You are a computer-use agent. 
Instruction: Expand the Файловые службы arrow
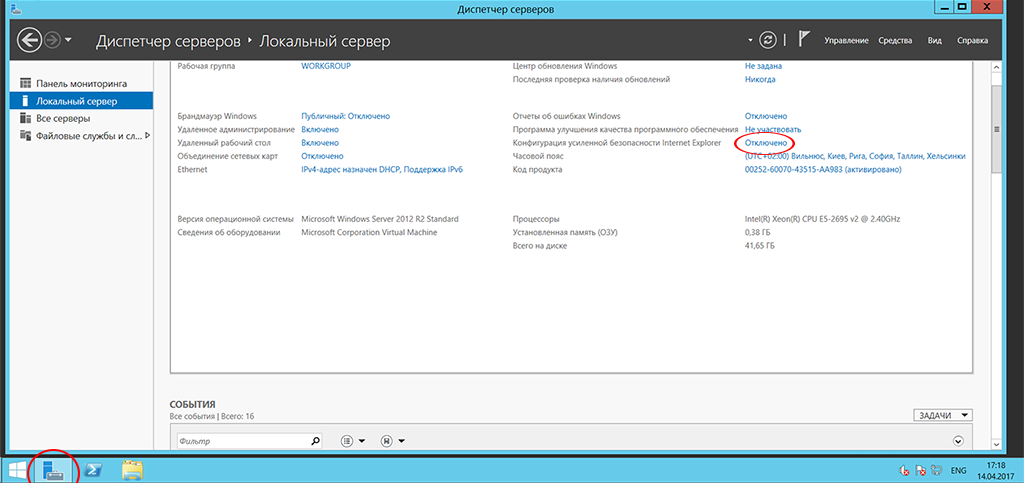(147, 136)
